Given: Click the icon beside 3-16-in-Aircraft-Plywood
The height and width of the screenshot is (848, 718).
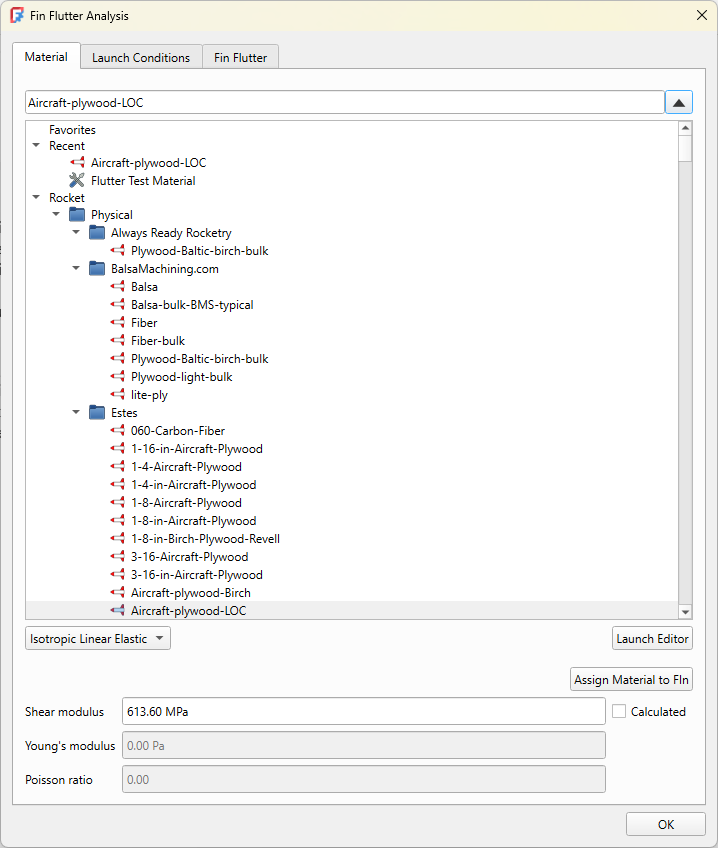Looking at the screenshot, I should click(x=117, y=574).
